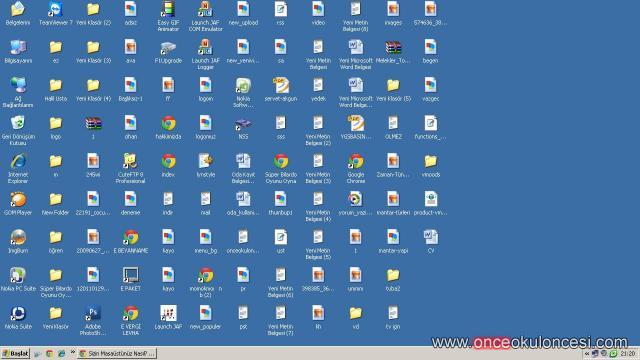Select the Adobe Photoshop shortcut

click(x=93, y=320)
